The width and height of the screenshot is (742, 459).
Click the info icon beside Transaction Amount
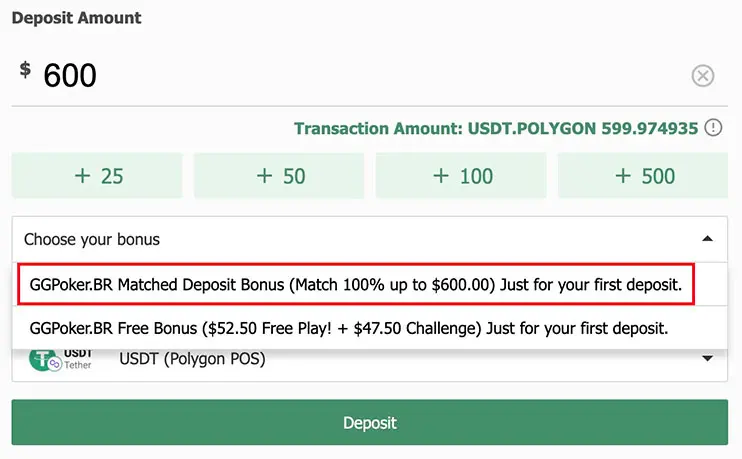pos(713,127)
